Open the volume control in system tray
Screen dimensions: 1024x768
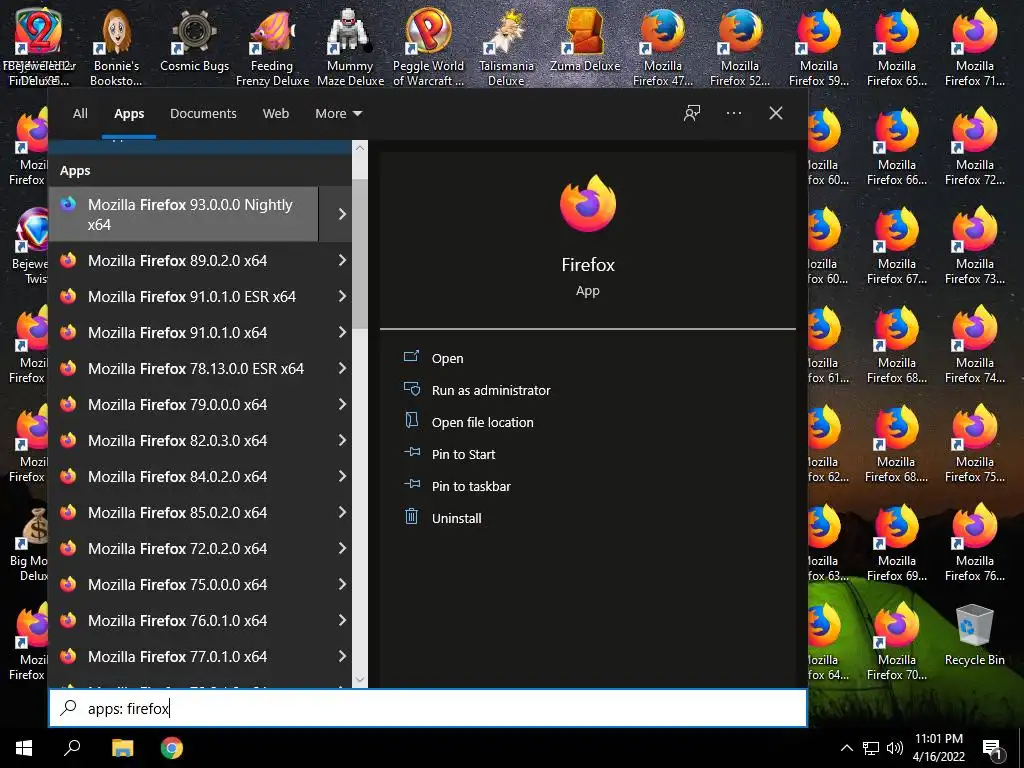pyautogui.click(x=895, y=748)
